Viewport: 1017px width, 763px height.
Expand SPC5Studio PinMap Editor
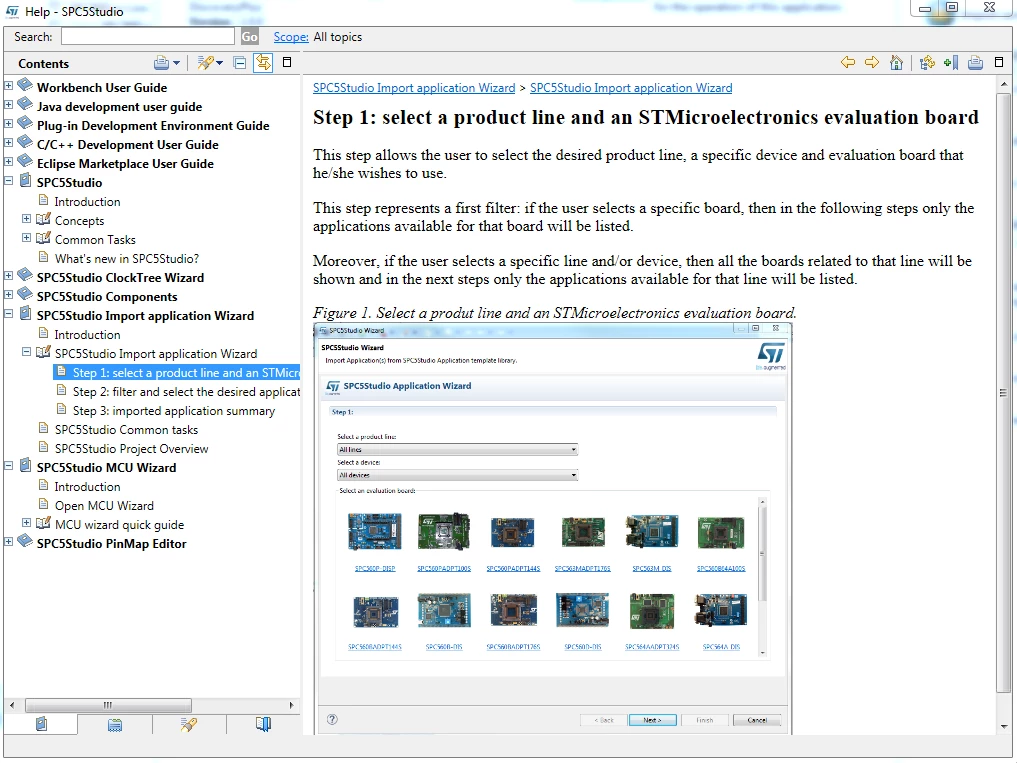pyautogui.click(x=8, y=541)
